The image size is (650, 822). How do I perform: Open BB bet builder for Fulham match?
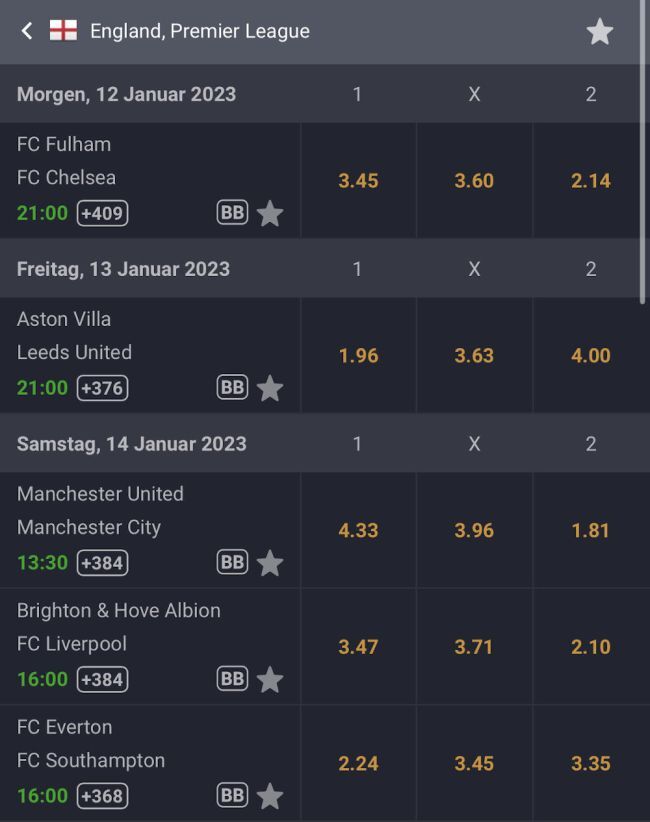pos(232,212)
